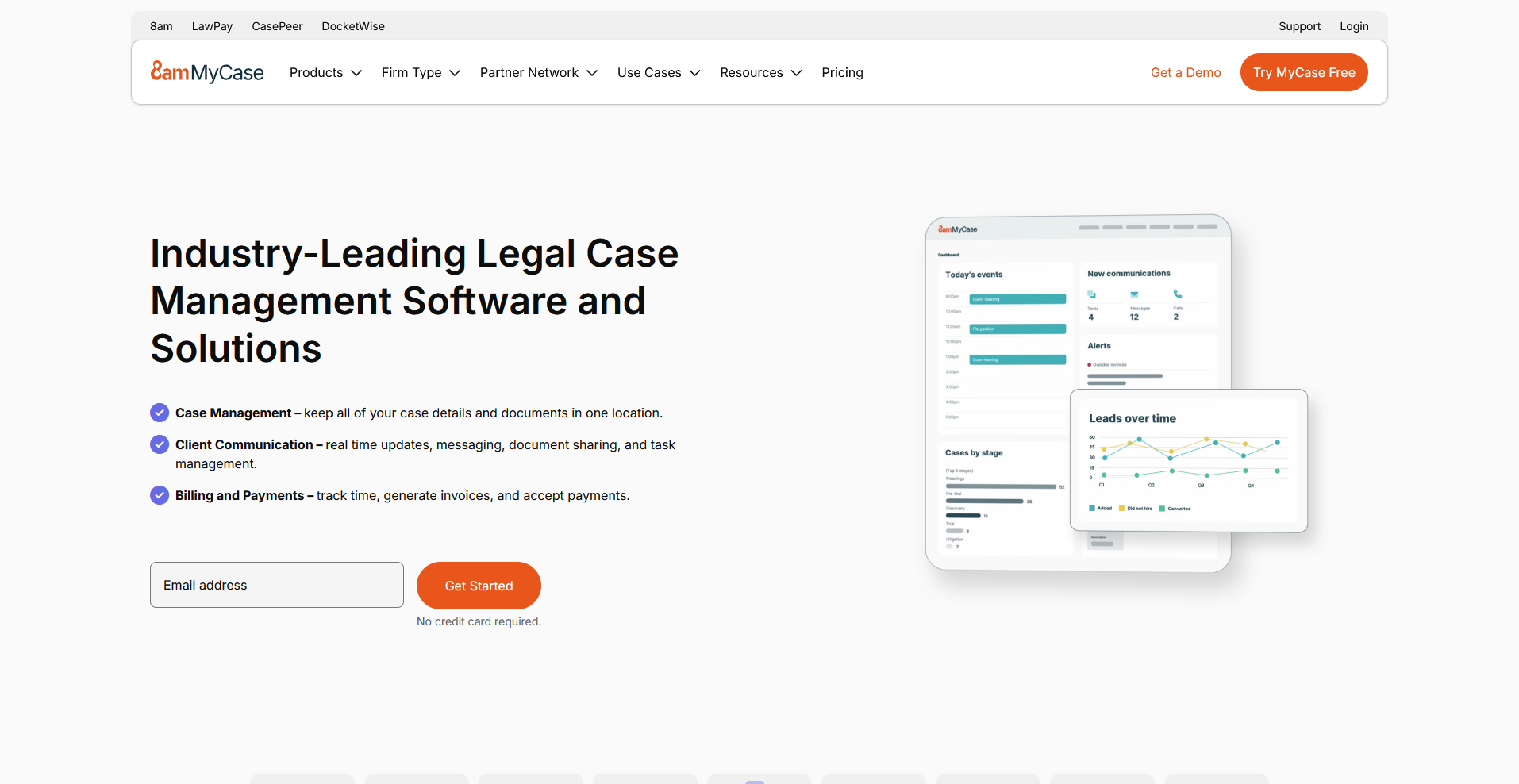
Task: Click the 8am MyCase logo
Action: 207,72
